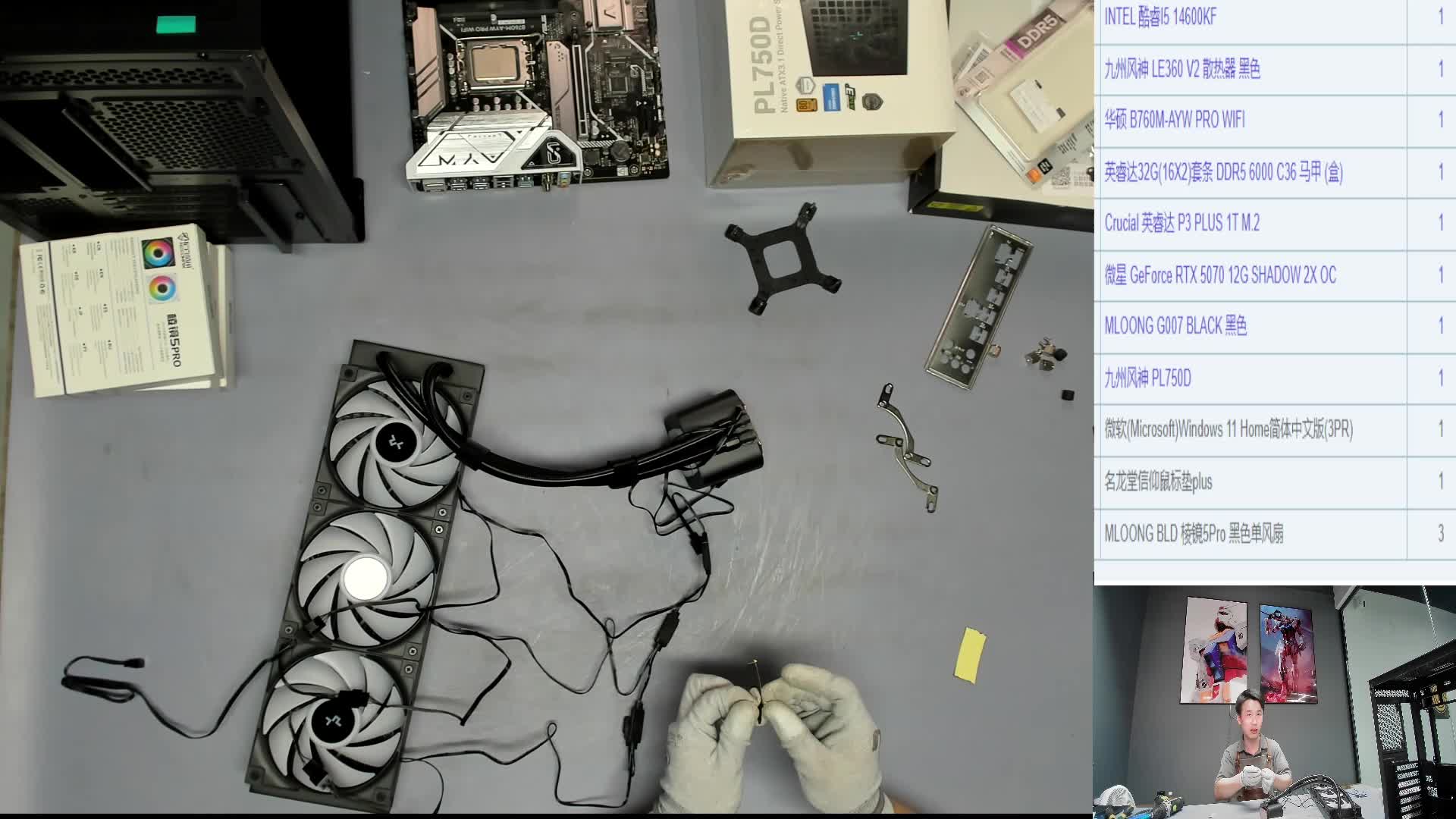1456x819 pixels.
Task: Click the red mecha poster in webcam view
Action: coord(1287,654)
